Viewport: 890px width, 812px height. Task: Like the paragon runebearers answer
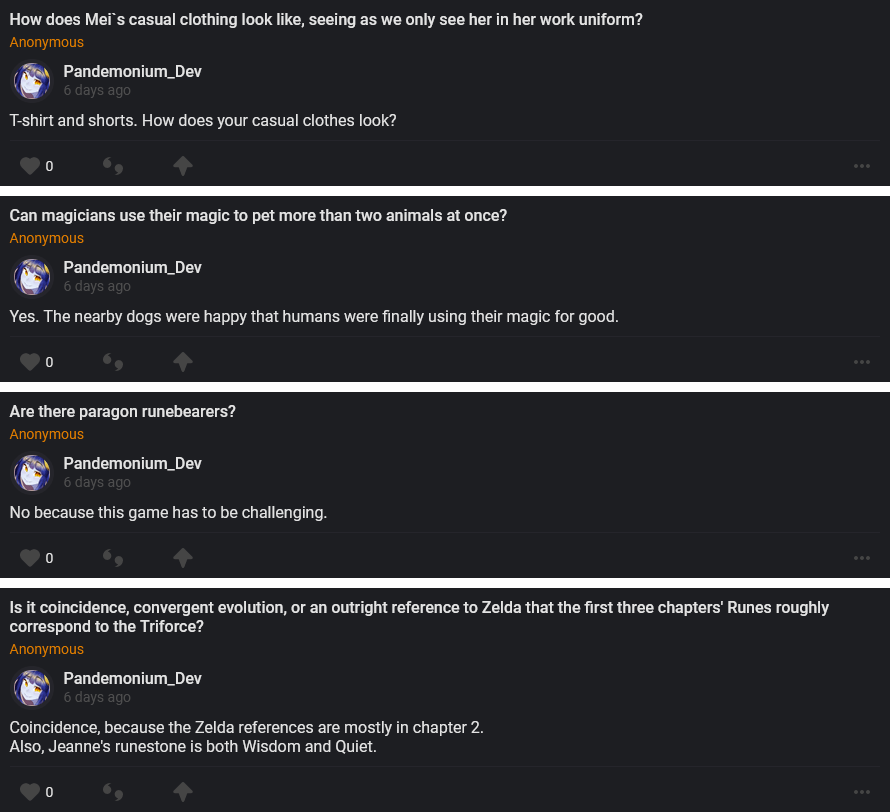(30, 558)
